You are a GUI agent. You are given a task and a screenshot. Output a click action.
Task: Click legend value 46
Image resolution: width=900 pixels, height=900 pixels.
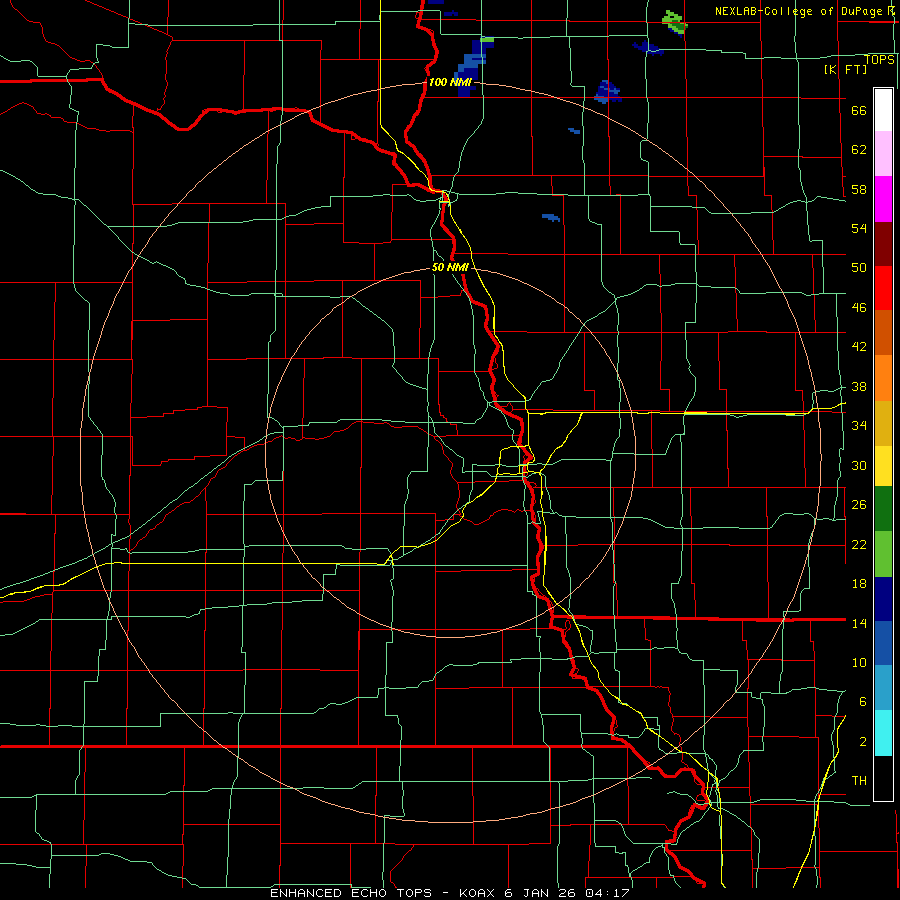859,308
